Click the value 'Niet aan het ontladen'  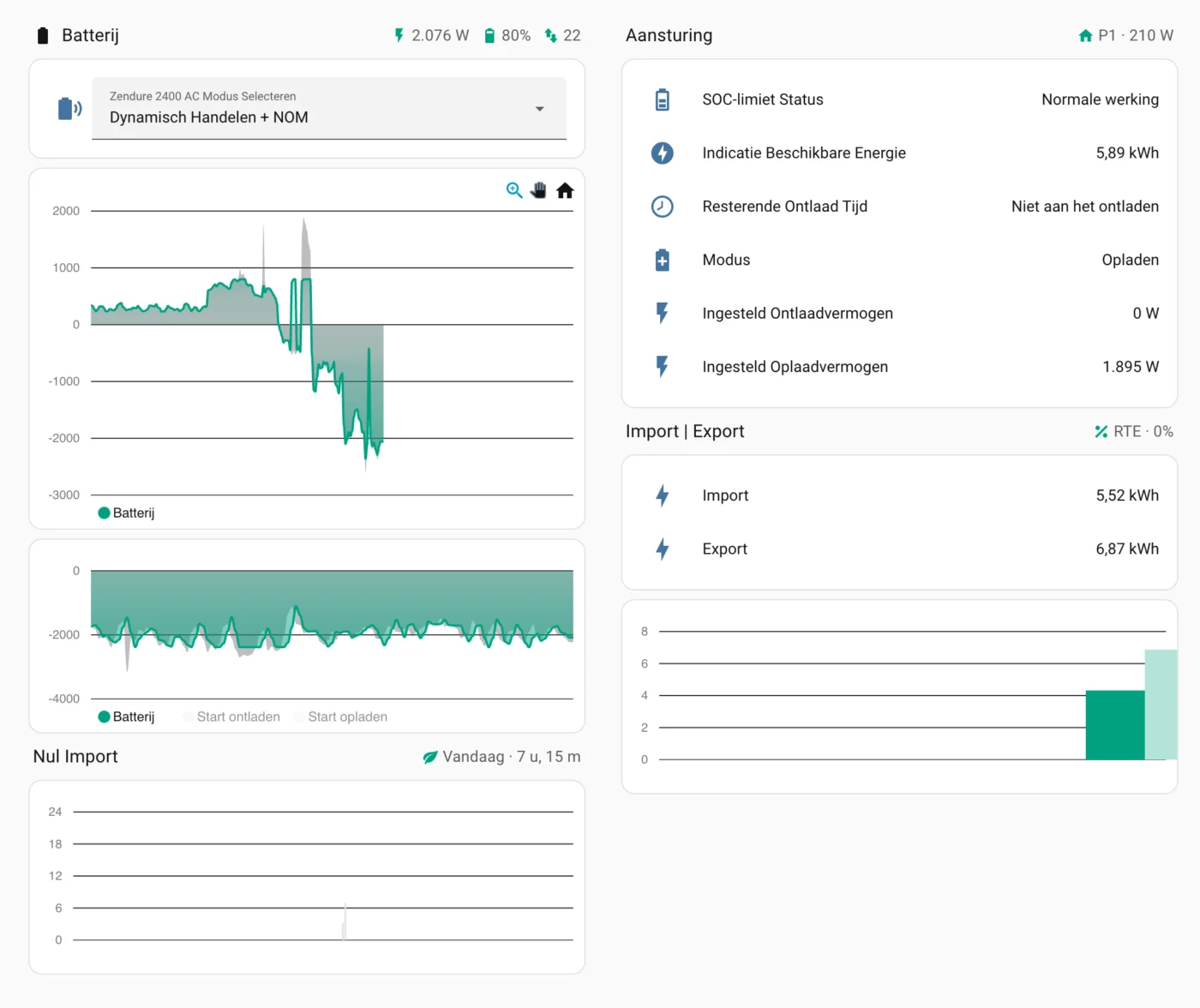(x=1085, y=207)
